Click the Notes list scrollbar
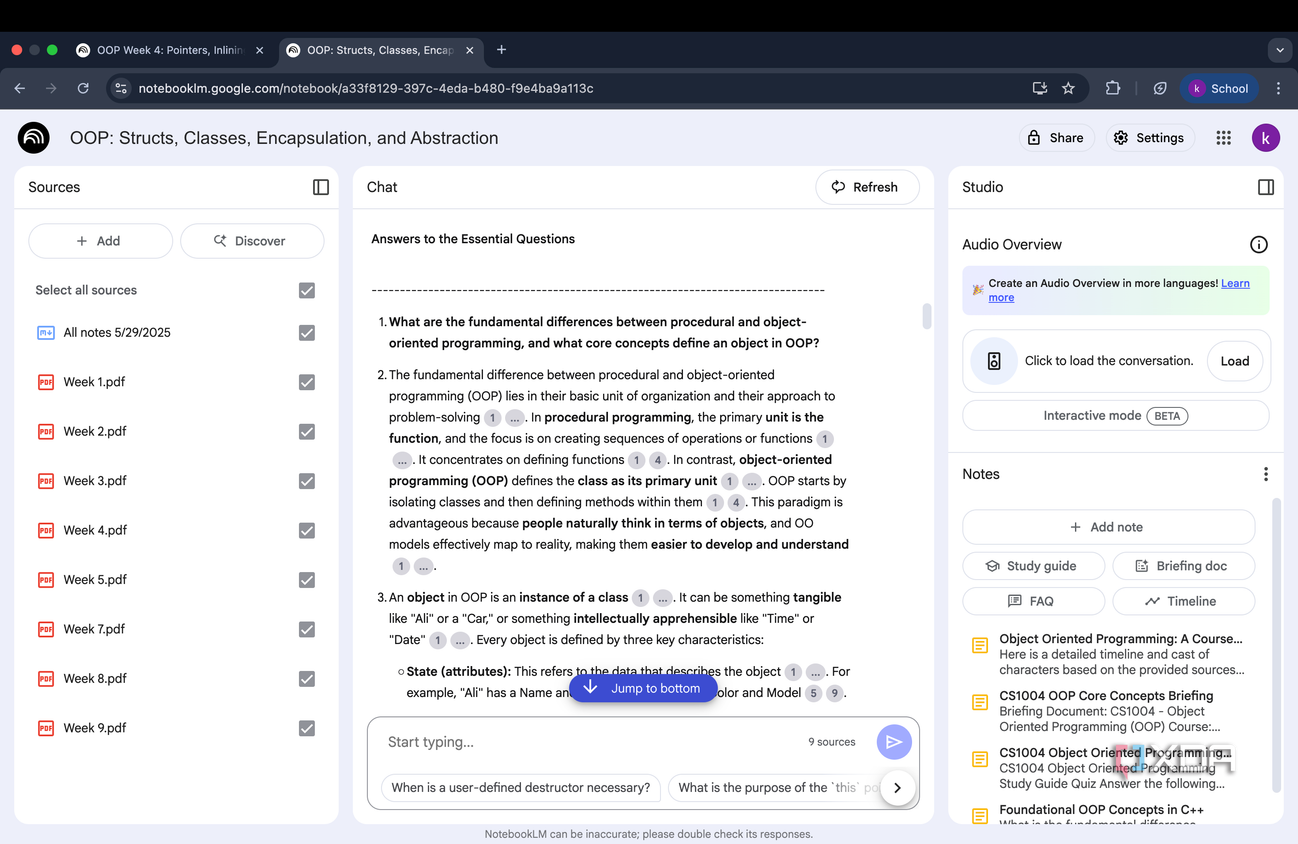The width and height of the screenshot is (1298, 844). pos(1276,645)
